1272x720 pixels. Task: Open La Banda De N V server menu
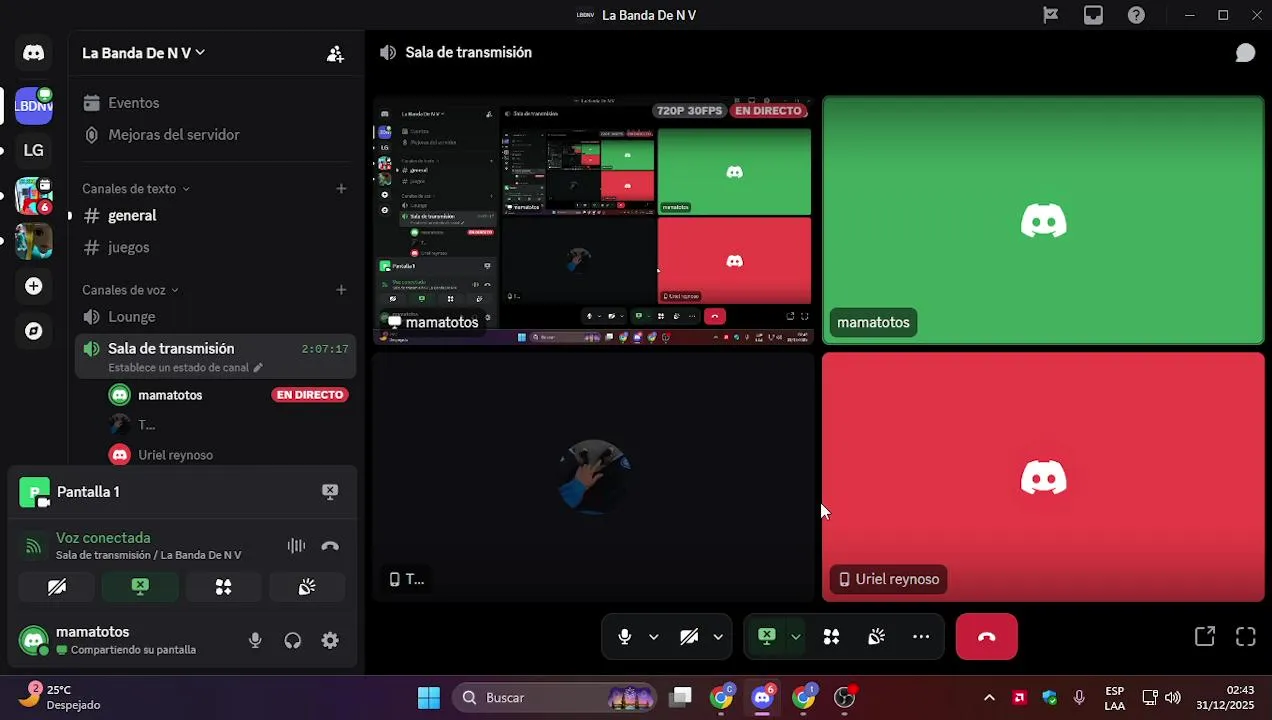point(143,53)
